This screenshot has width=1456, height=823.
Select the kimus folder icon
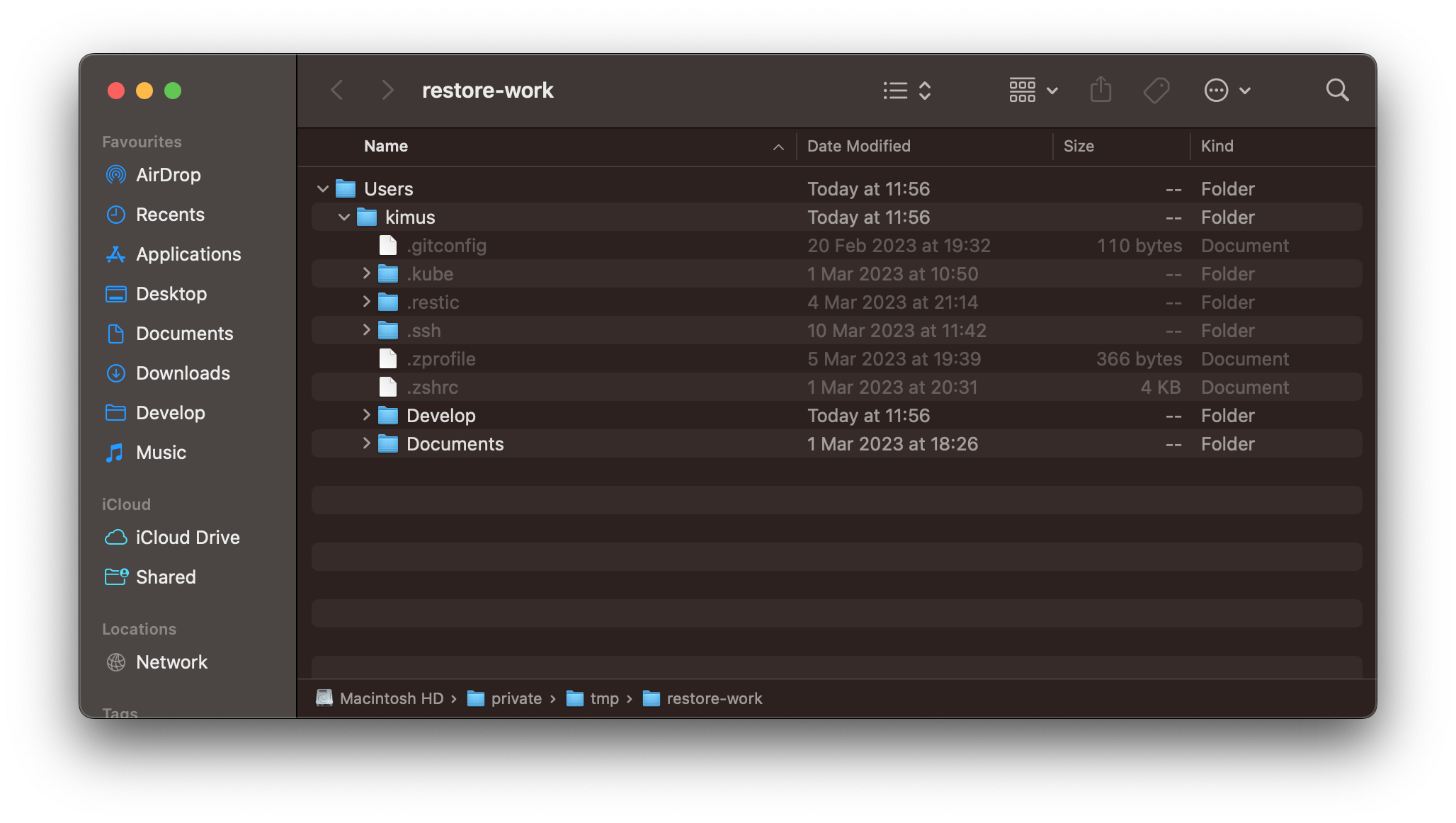coord(366,217)
